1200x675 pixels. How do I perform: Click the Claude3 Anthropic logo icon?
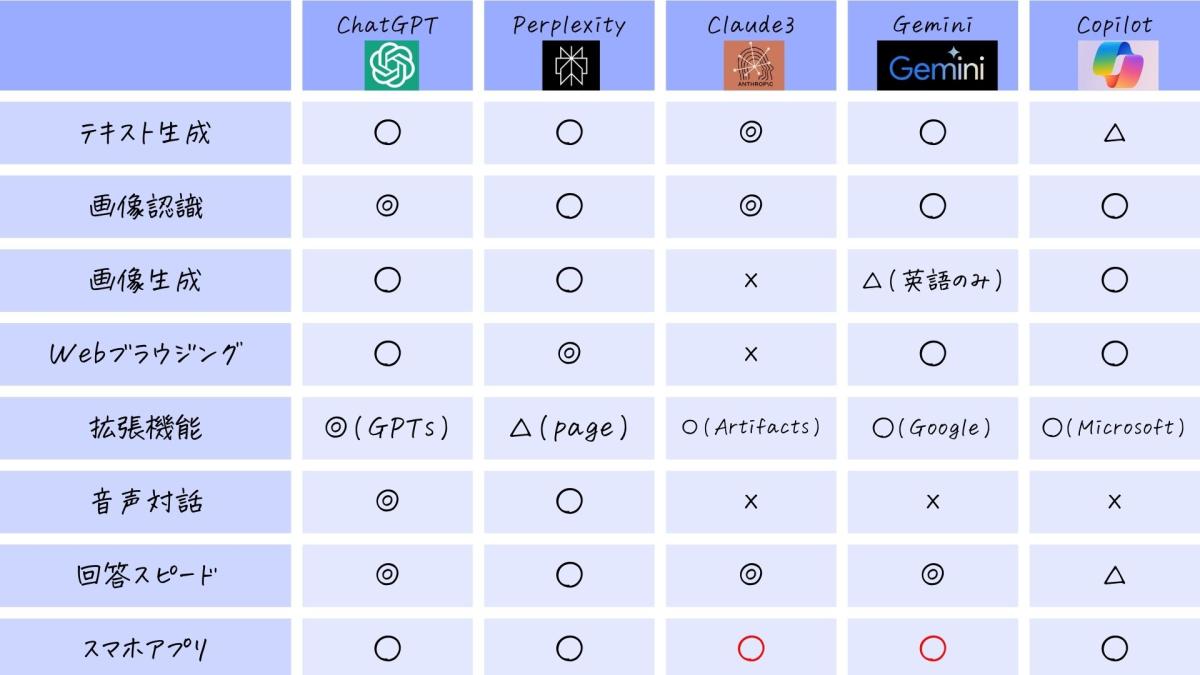pyautogui.click(x=753, y=66)
